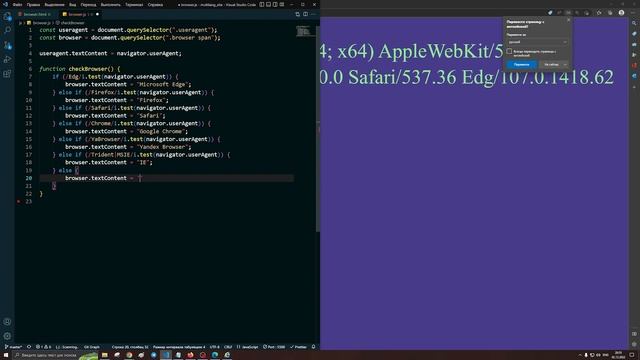The width and height of the screenshot is (640, 360).
Task: Open the tab size indentation selector
Action: point(179,347)
